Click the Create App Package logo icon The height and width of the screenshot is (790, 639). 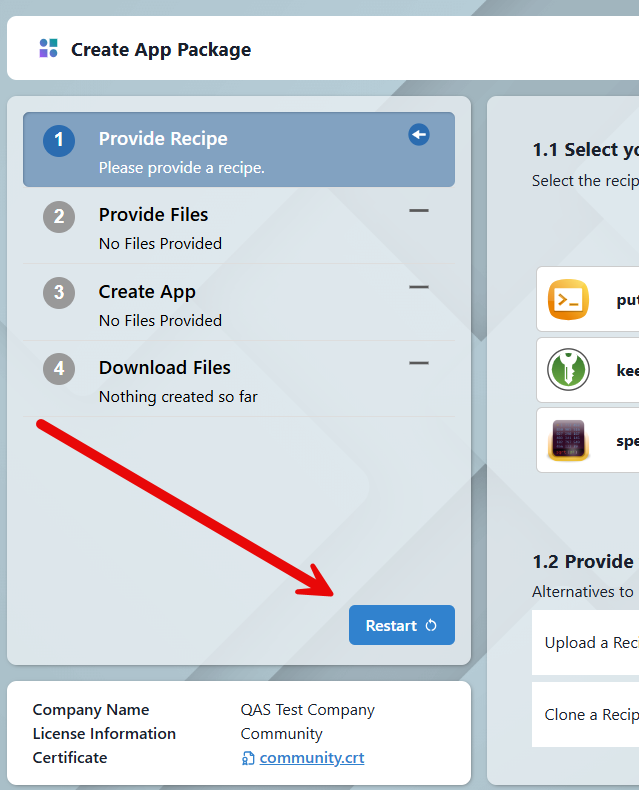(48, 49)
